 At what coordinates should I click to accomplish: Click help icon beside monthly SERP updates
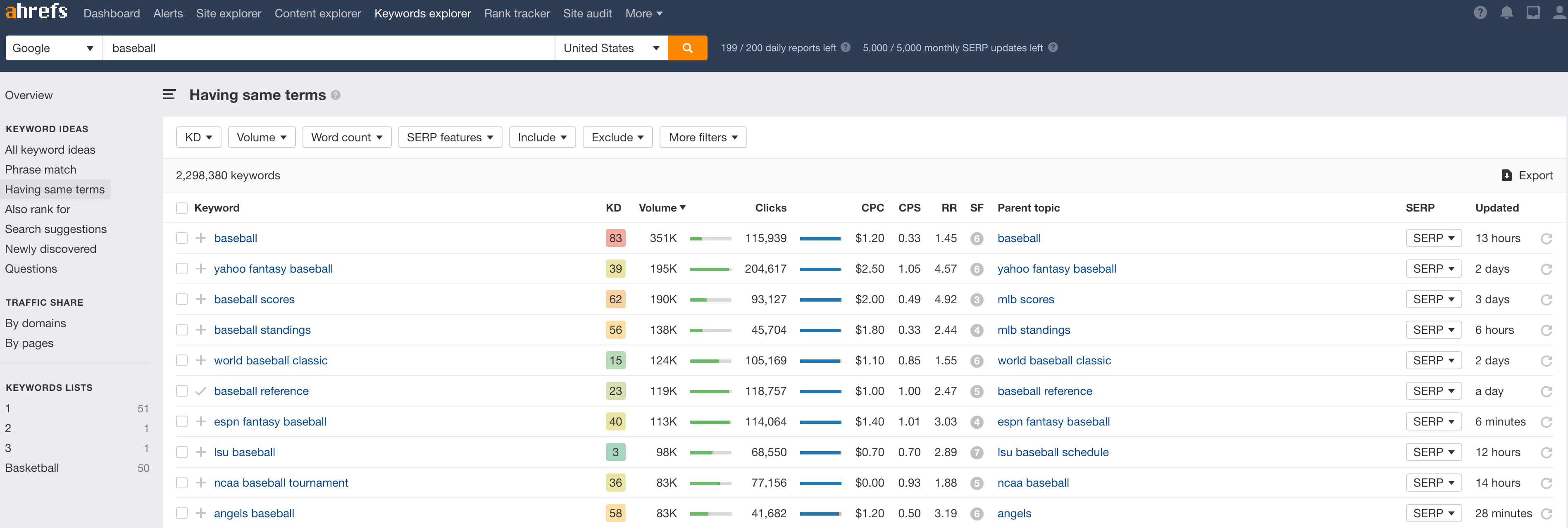(1053, 48)
